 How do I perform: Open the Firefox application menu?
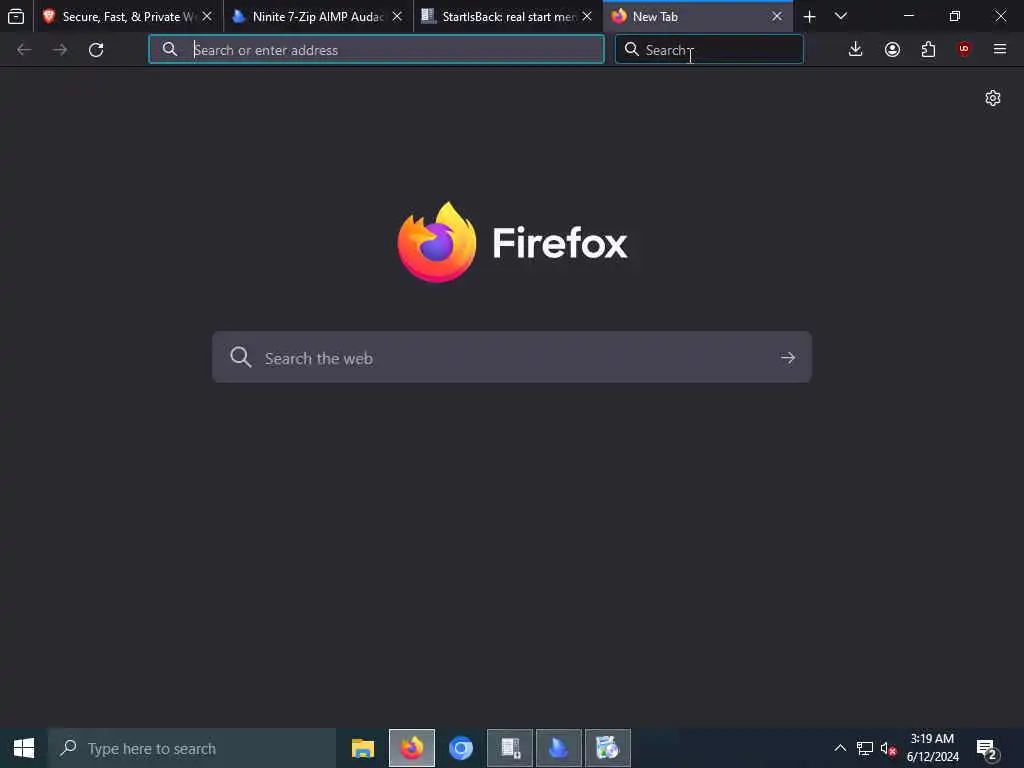click(x=1000, y=50)
